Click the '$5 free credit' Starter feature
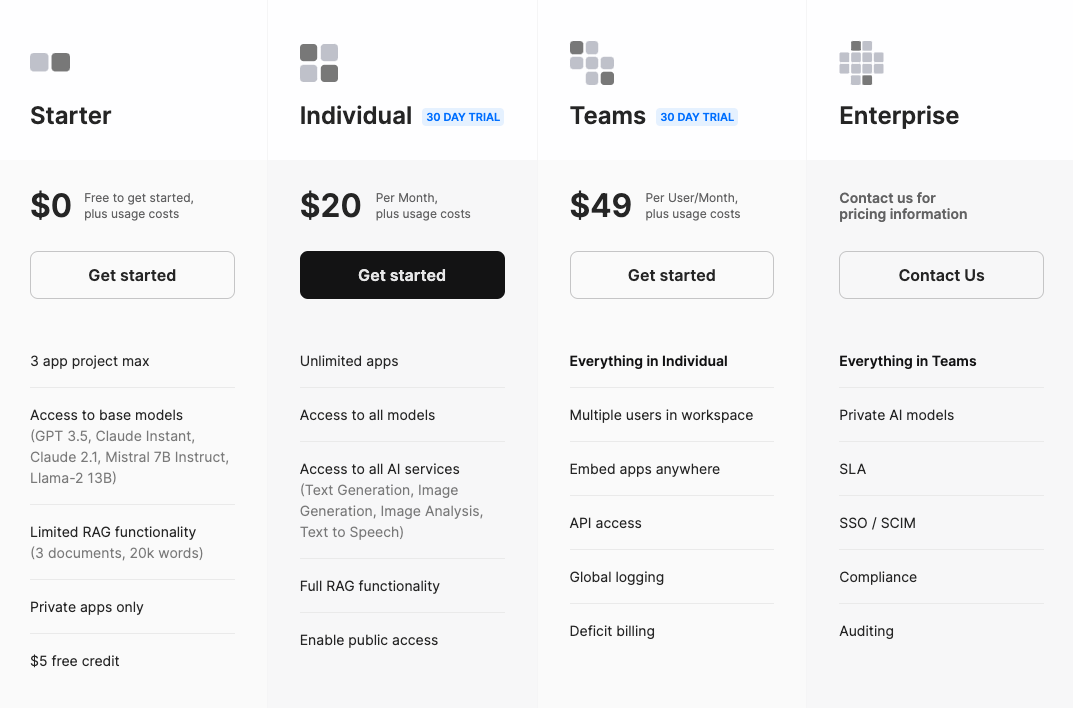1073x708 pixels. pyautogui.click(x=75, y=661)
